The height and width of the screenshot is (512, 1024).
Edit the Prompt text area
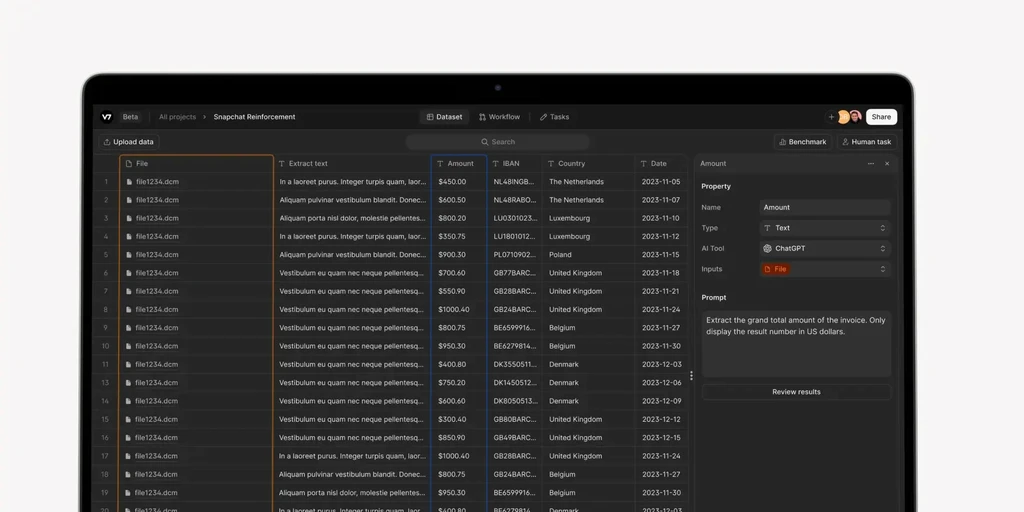pyautogui.click(x=796, y=344)
